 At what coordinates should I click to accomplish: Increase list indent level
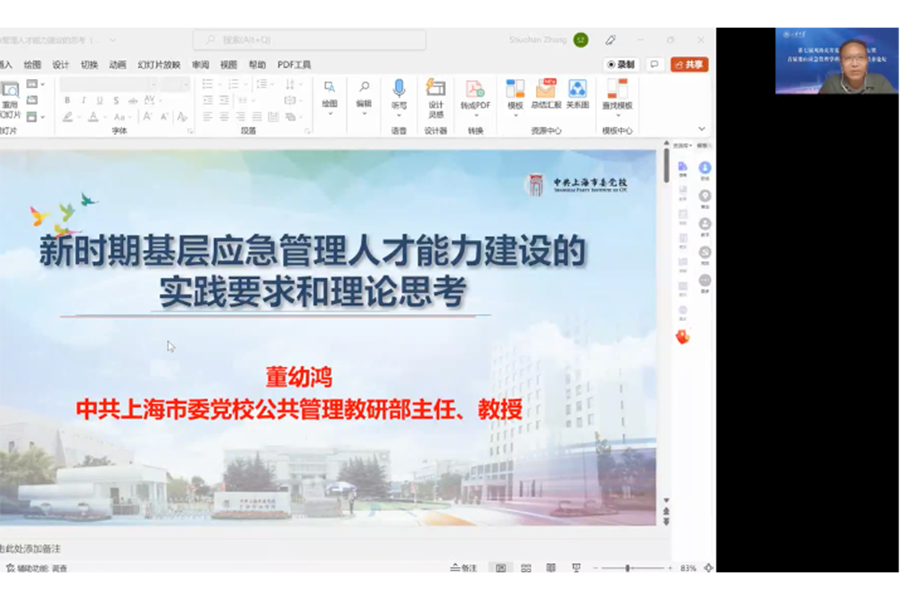click(224, 100)
